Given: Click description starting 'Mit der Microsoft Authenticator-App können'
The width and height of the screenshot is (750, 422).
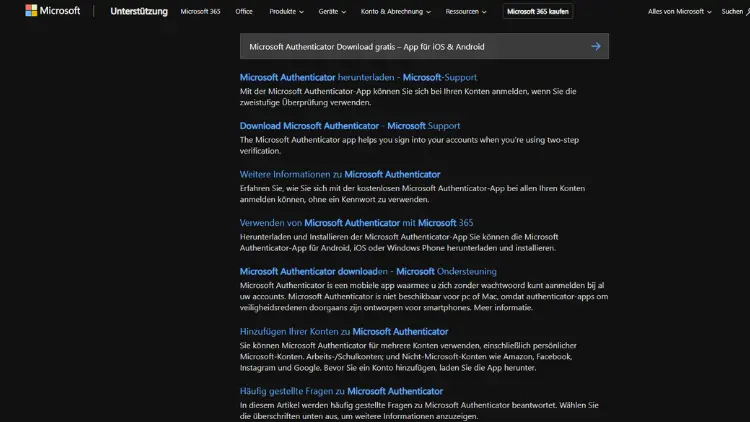Looking at the screenshot, I should pos(408,97).
